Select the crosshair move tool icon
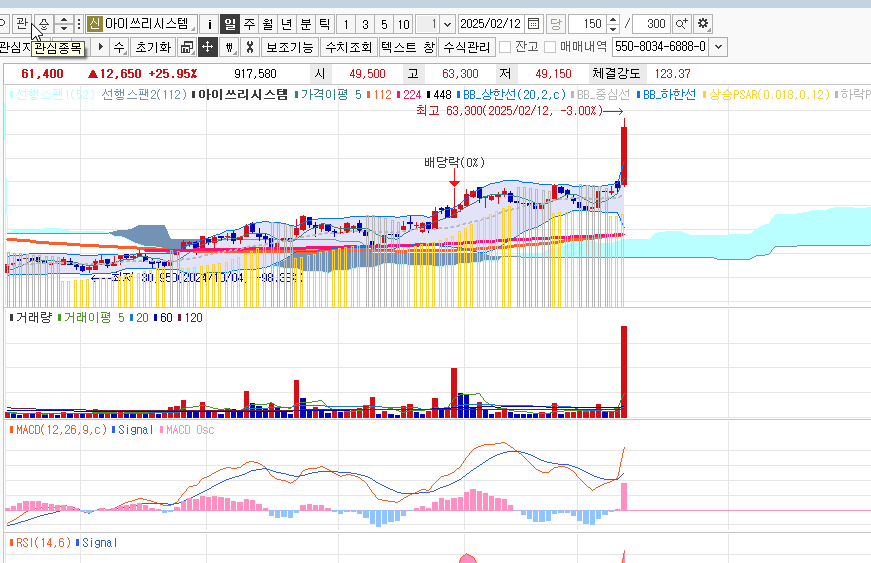The height and width of the screenshot is (563, 871). point(207,46)
